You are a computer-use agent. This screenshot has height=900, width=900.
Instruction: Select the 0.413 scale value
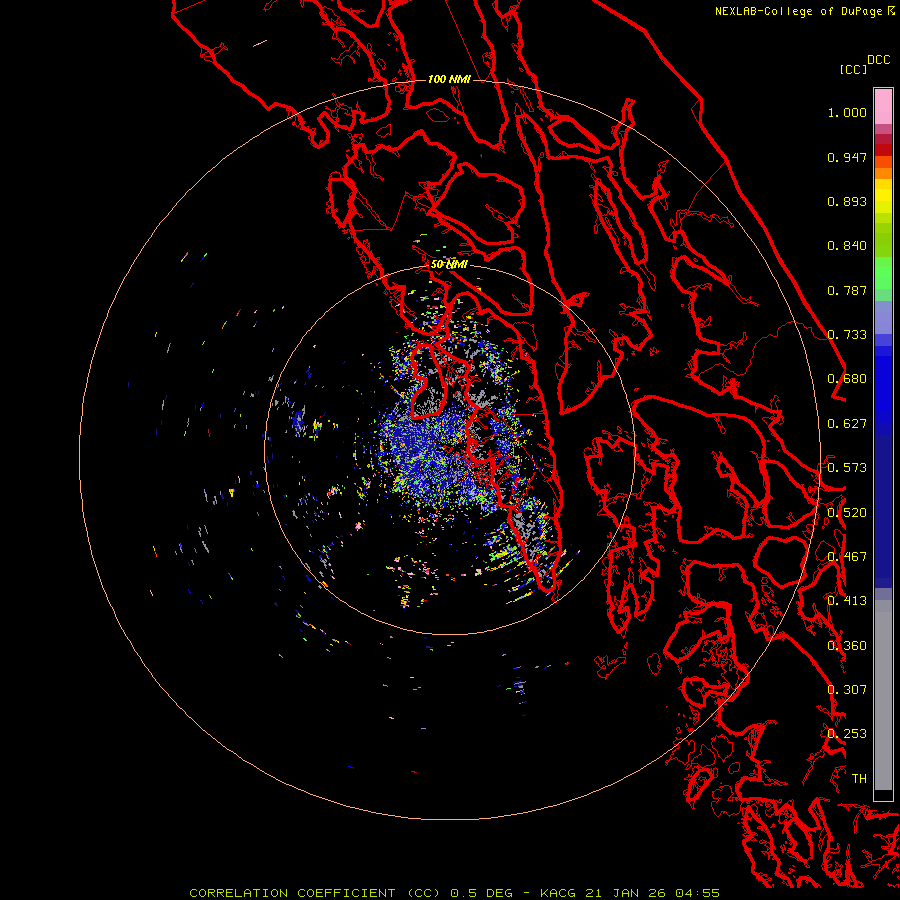847,601
